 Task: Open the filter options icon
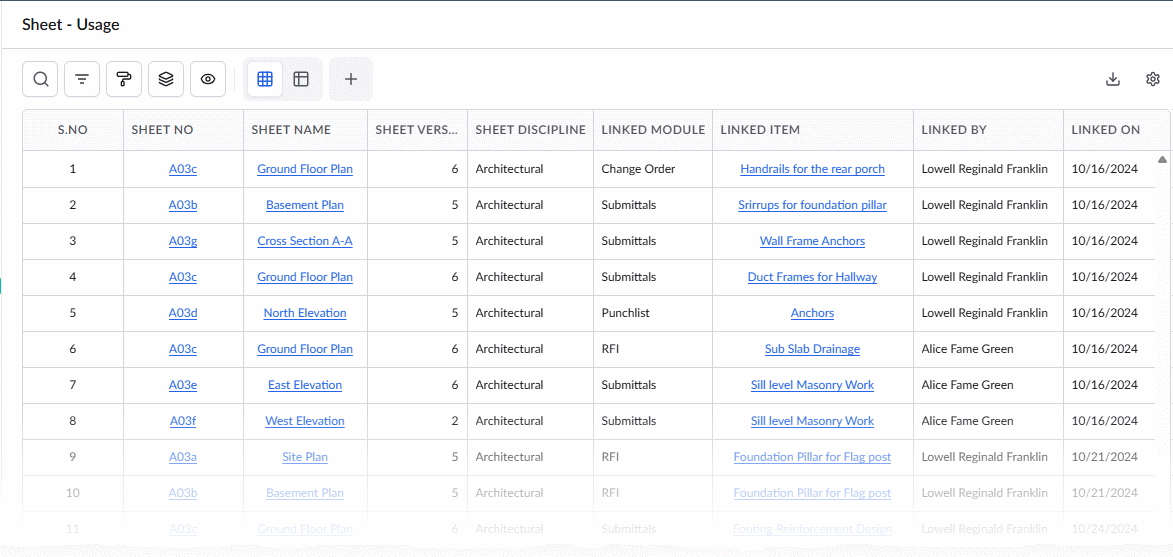pos(82,79)
